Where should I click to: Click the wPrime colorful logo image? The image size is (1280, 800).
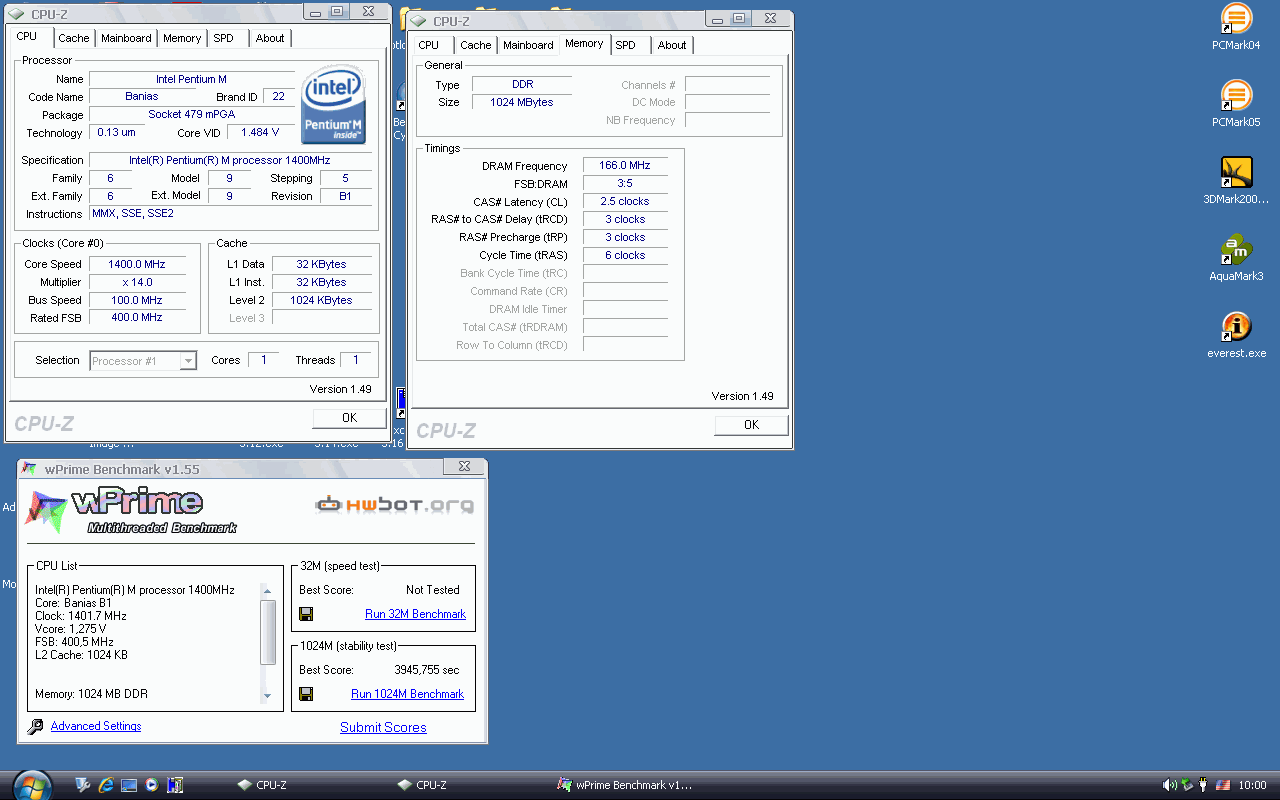(131, 511)
